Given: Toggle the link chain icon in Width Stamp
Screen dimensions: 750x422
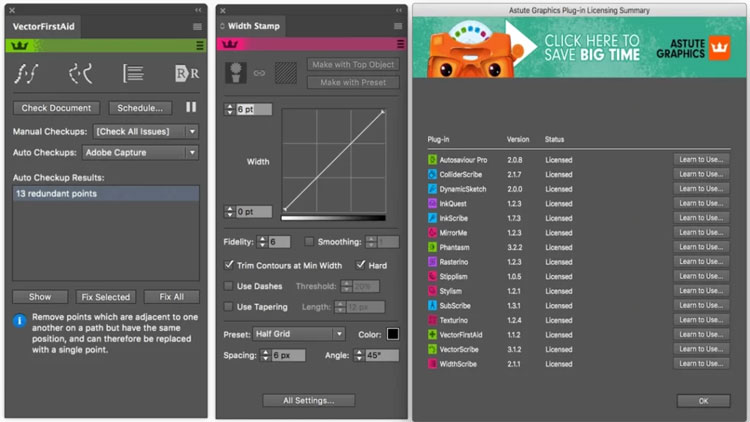Looking at the screenshot, I should point(259,73).
